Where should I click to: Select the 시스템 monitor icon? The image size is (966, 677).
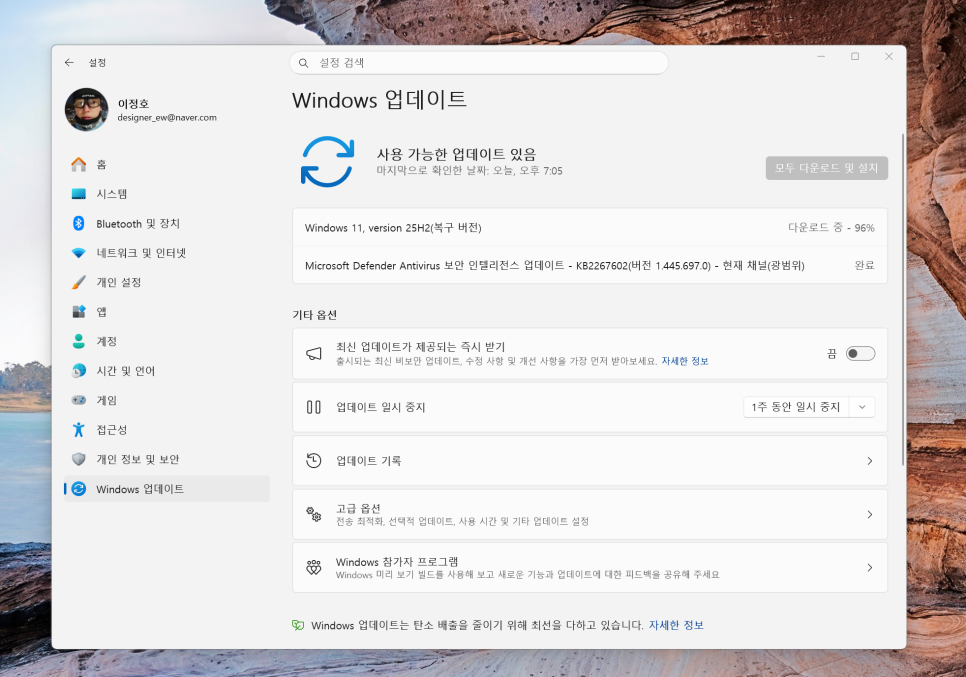click(79, 194)
